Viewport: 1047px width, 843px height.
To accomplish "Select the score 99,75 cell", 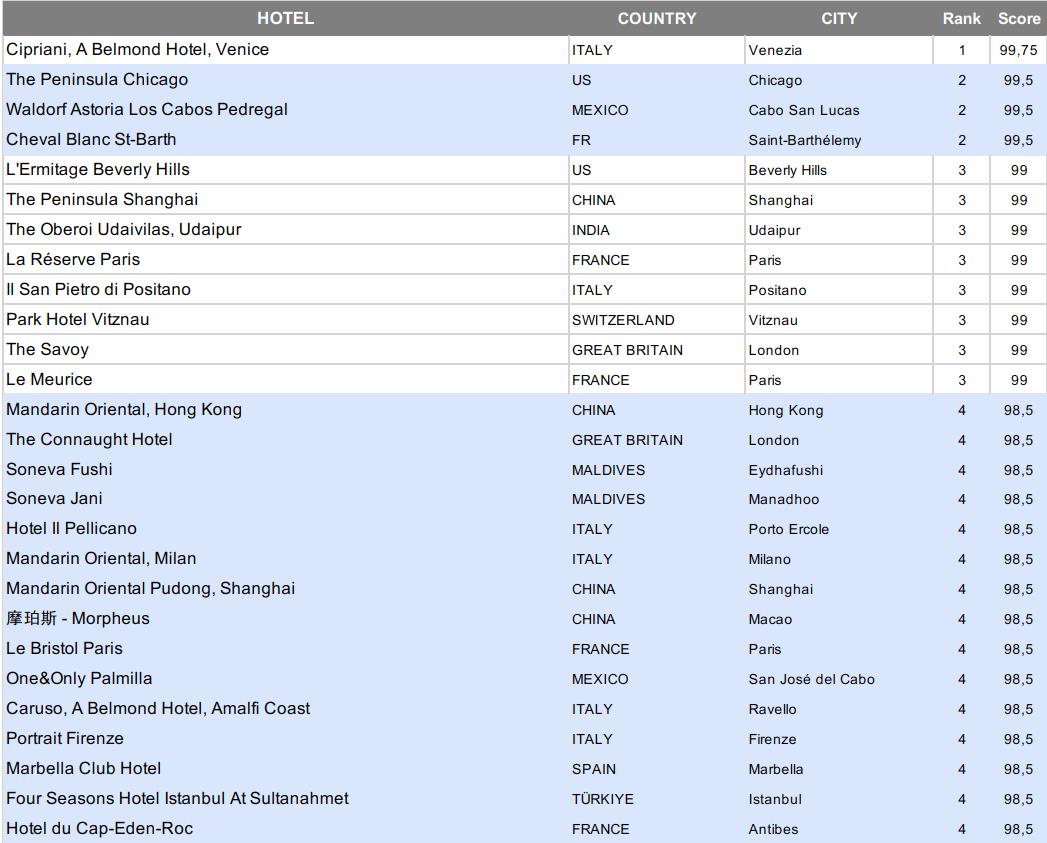I will pyautogui.click(x=1018, y=50).
